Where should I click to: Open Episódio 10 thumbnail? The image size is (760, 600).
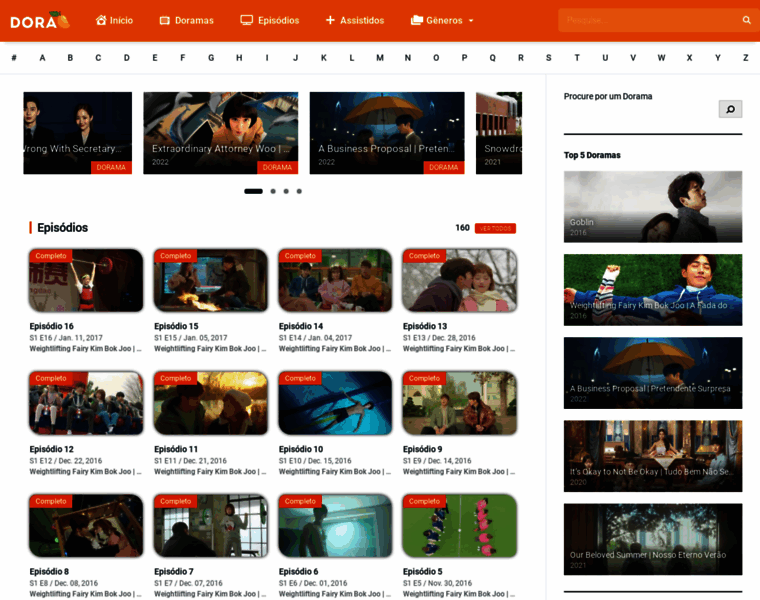click(x=335, y=403)
